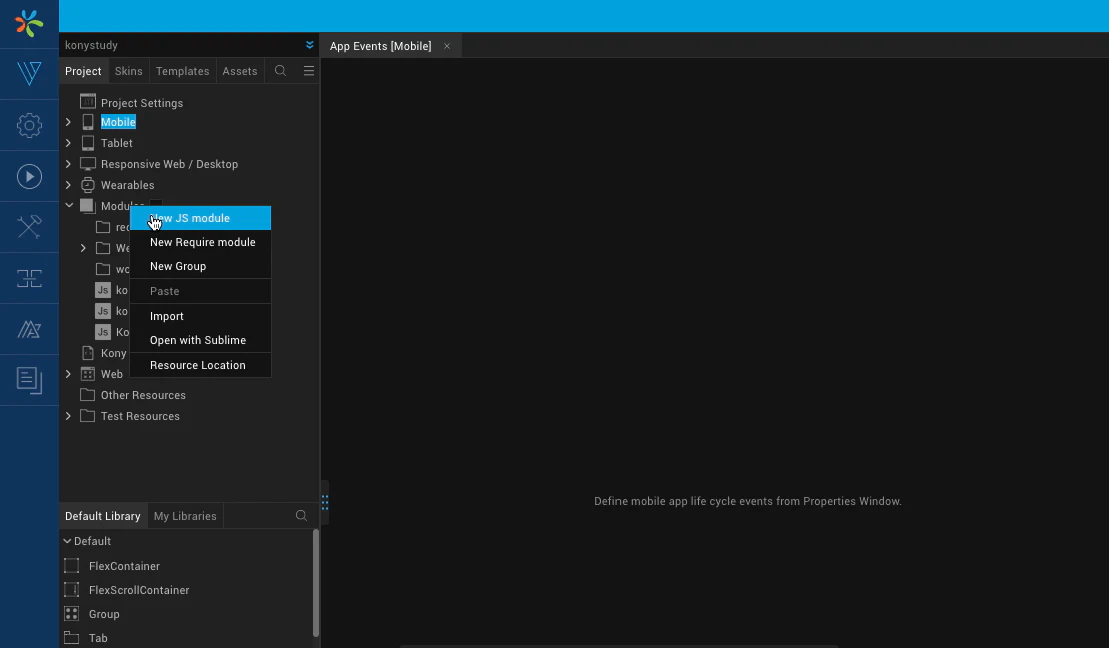Select the FlexContainer widget icon
The image size is (1109, 648).
coord(71,566)
